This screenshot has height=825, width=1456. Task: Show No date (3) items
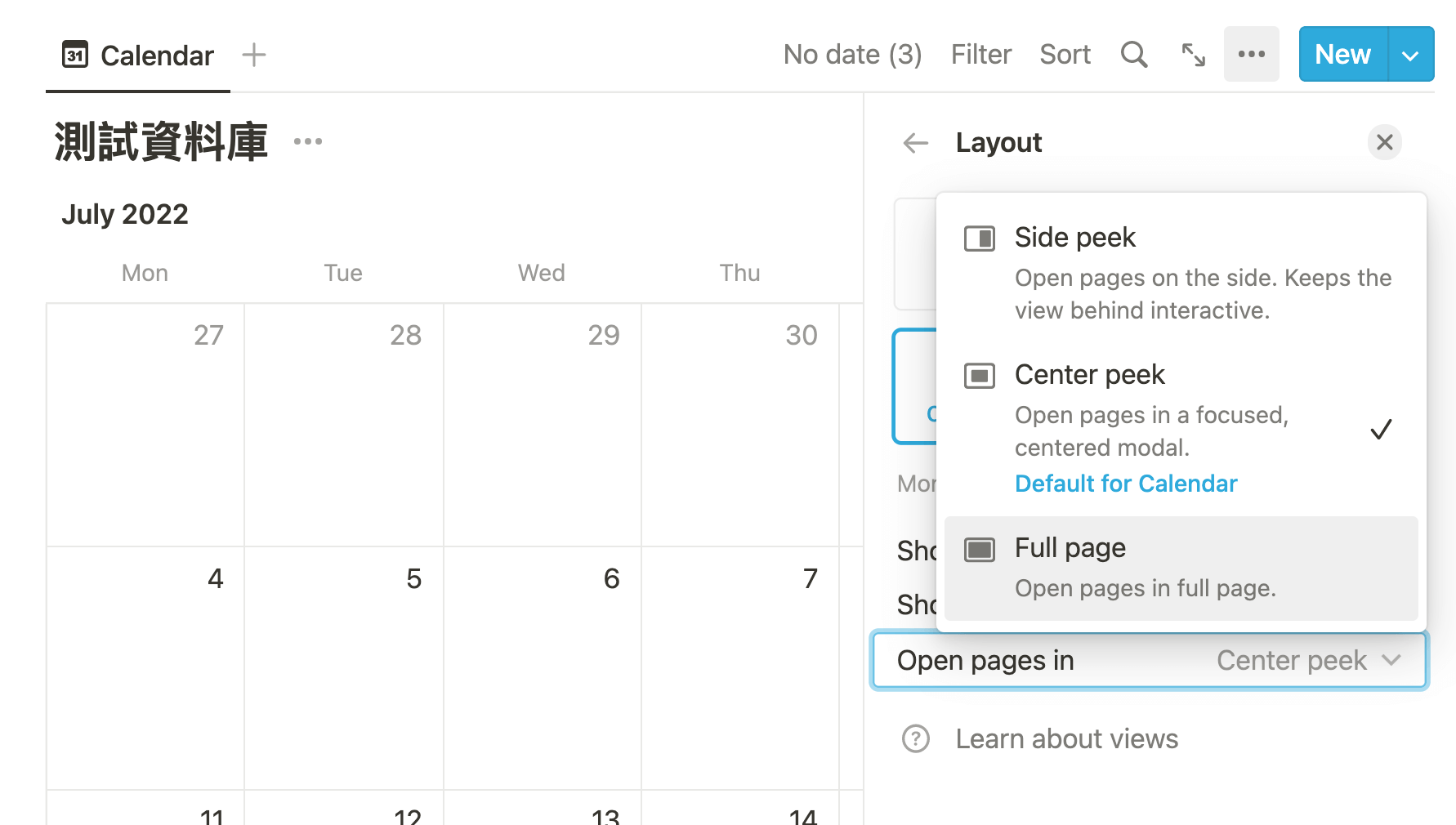[x=852, y=55]
